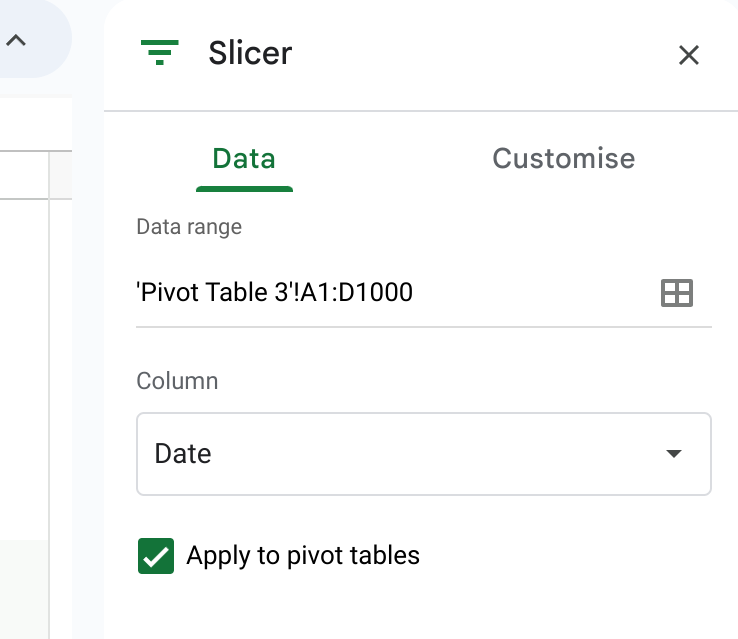Click the green Slicer filter icon
The width and height of the screenshot is (738, 639).
(160, 53)
